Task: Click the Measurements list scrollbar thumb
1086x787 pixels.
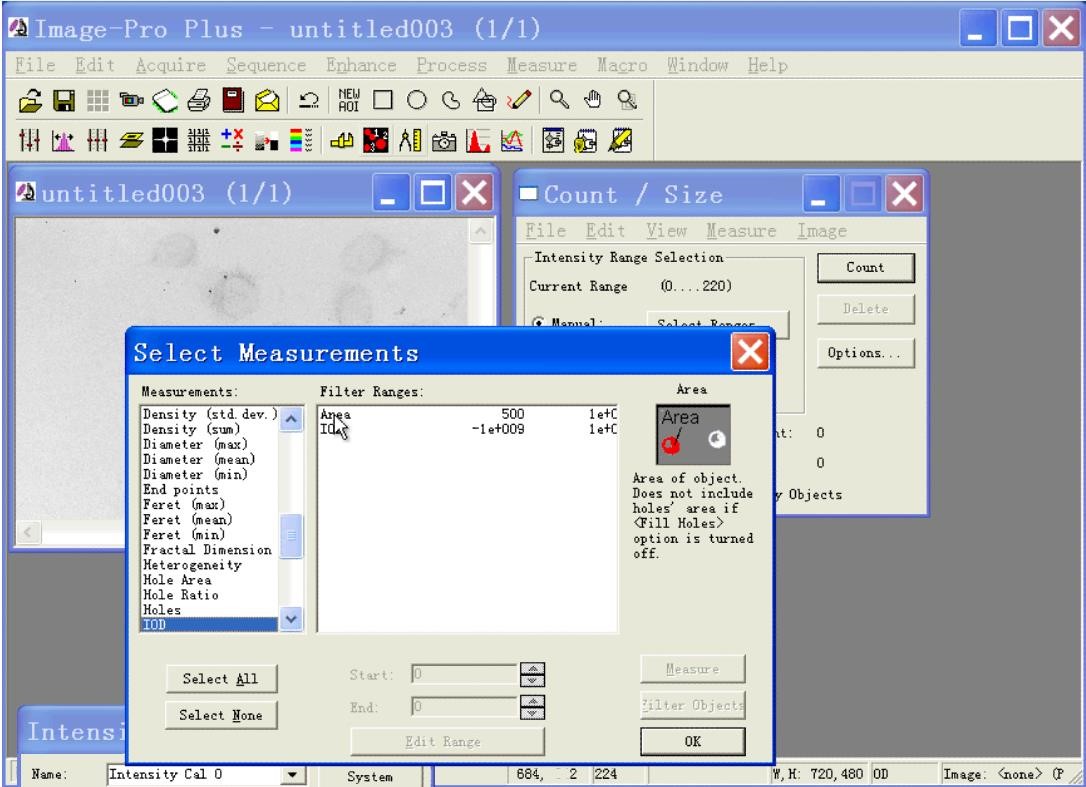Action: (292, 536)
